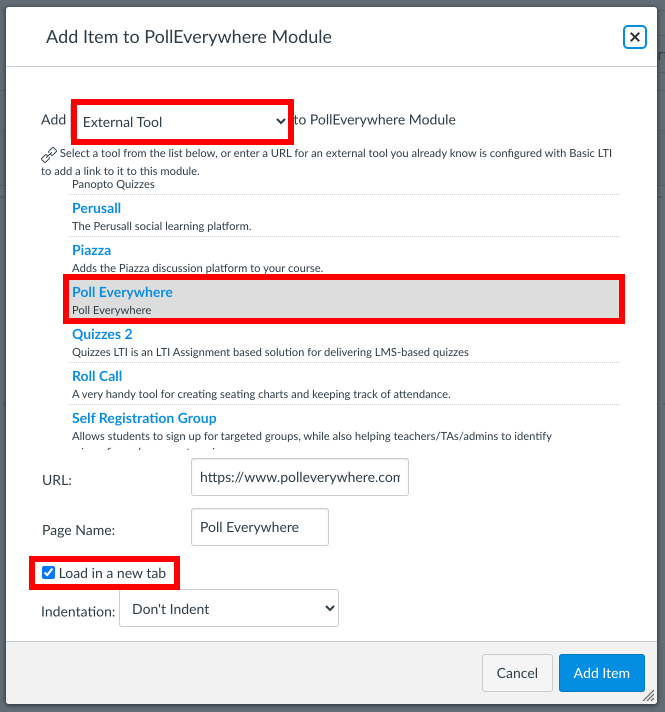Click into the URL field
Viewport: 665px width, 712px height.
tap(299, 478)
